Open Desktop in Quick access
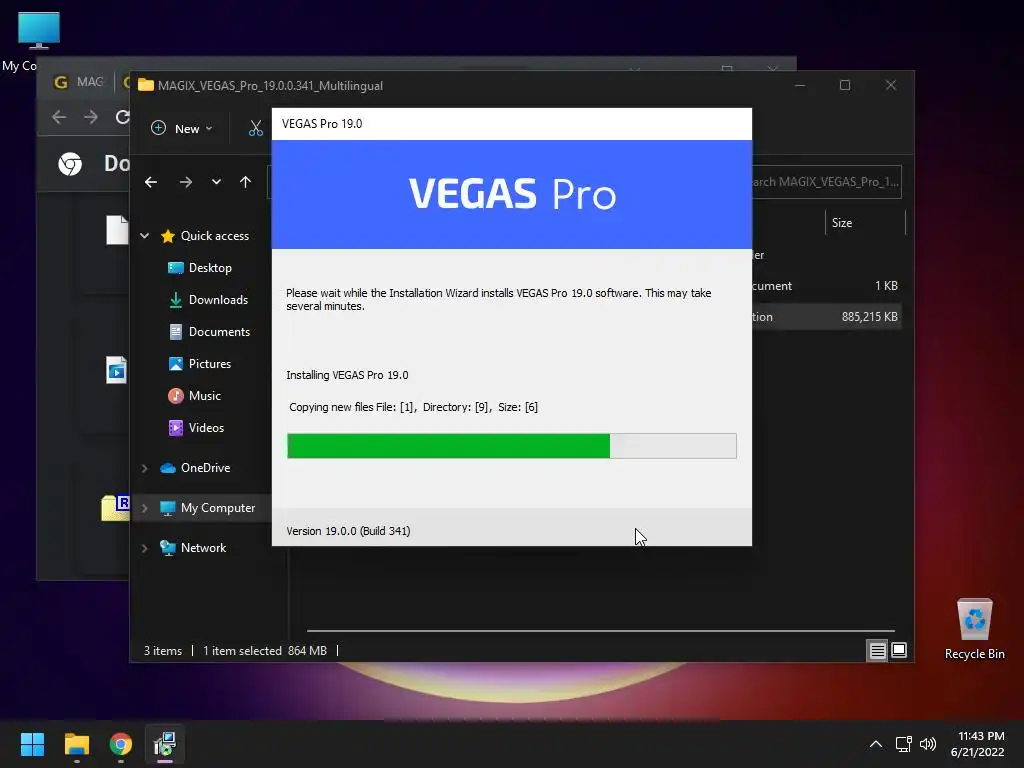 [x=210, y=268]
